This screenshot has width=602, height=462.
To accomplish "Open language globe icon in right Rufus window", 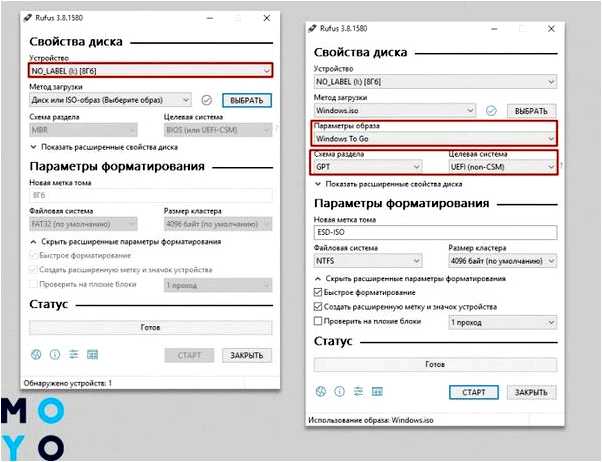I will [x=321, y=391].
